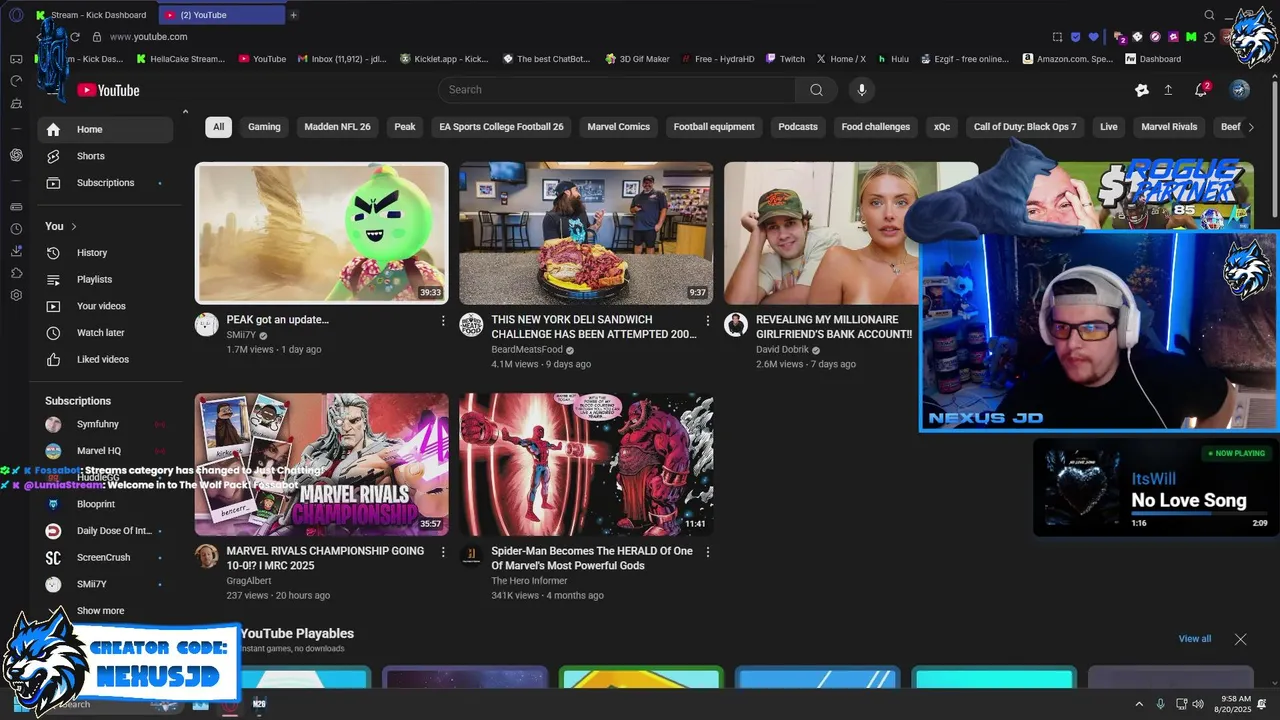The height and width of the screenshot is (720, 1280).
Task: Go to History in sidebar
Action: pos(105,253)
